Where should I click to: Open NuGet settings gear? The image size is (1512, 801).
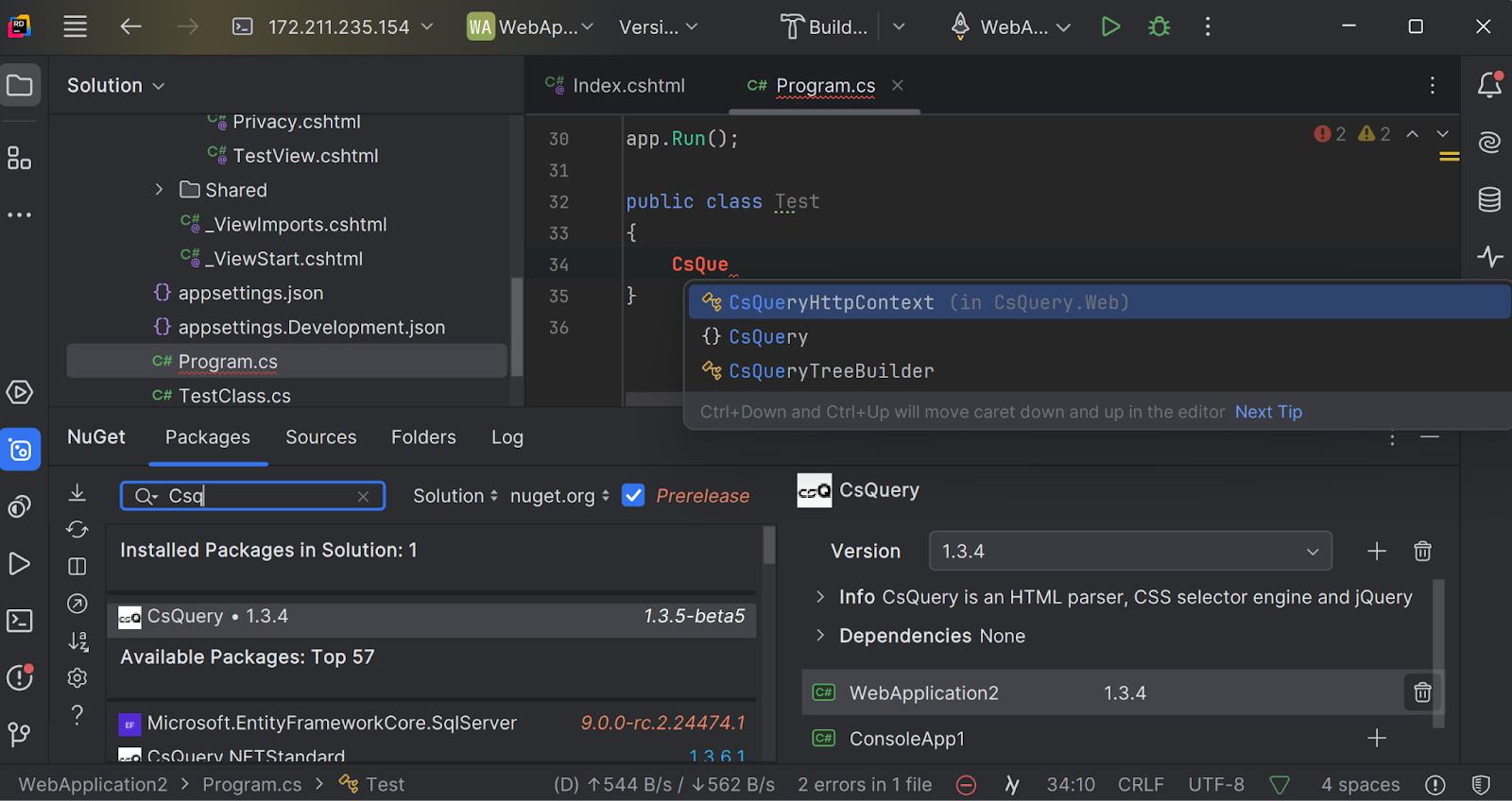point(77,677)
